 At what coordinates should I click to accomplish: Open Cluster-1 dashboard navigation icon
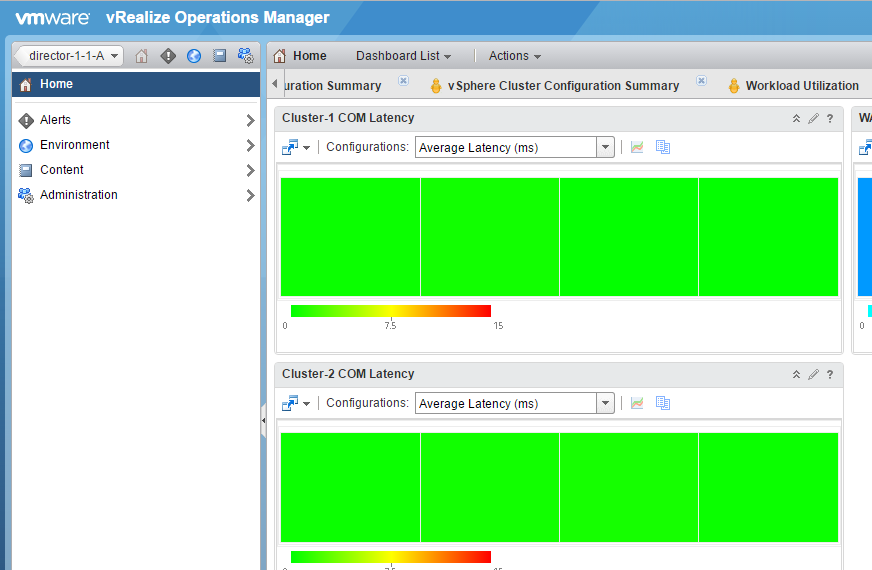coord(290,147)
